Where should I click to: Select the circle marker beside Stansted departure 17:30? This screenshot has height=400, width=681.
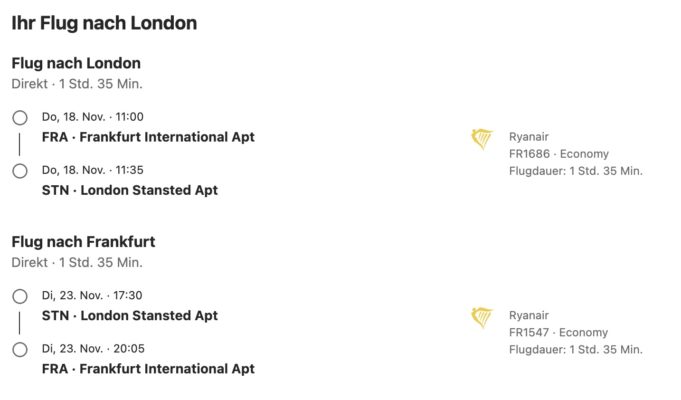[20, 297]
